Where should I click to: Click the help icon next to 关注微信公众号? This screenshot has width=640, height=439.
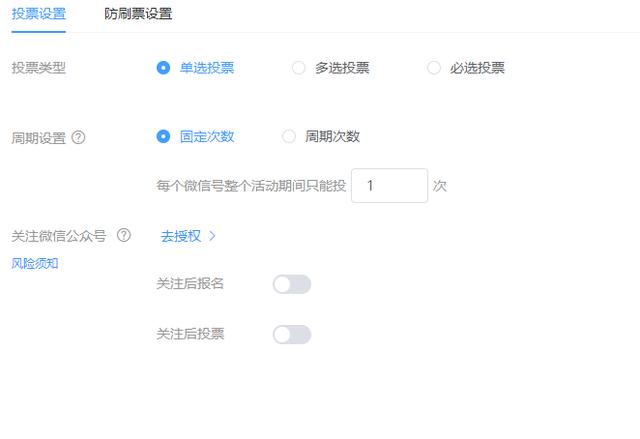pyautogui.click(x=124, y=236)
